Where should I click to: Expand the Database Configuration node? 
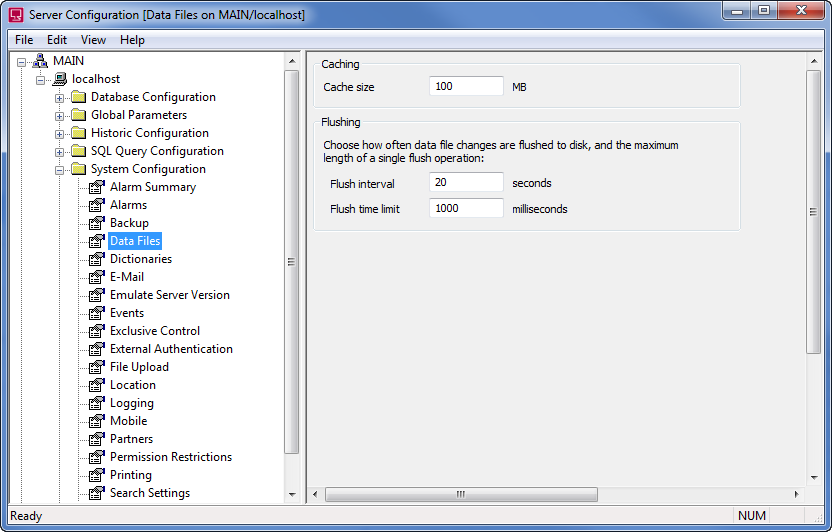60,97
